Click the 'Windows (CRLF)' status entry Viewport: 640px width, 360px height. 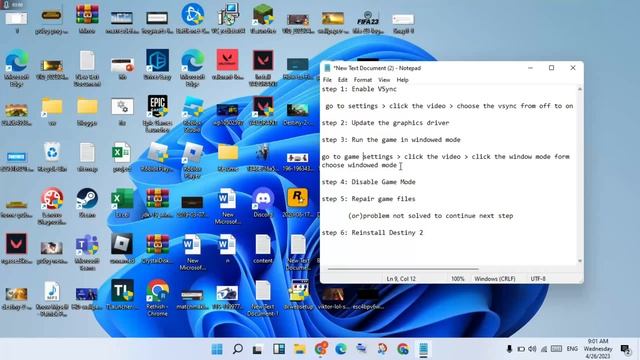pyautogui.click(x=495, y=279)
